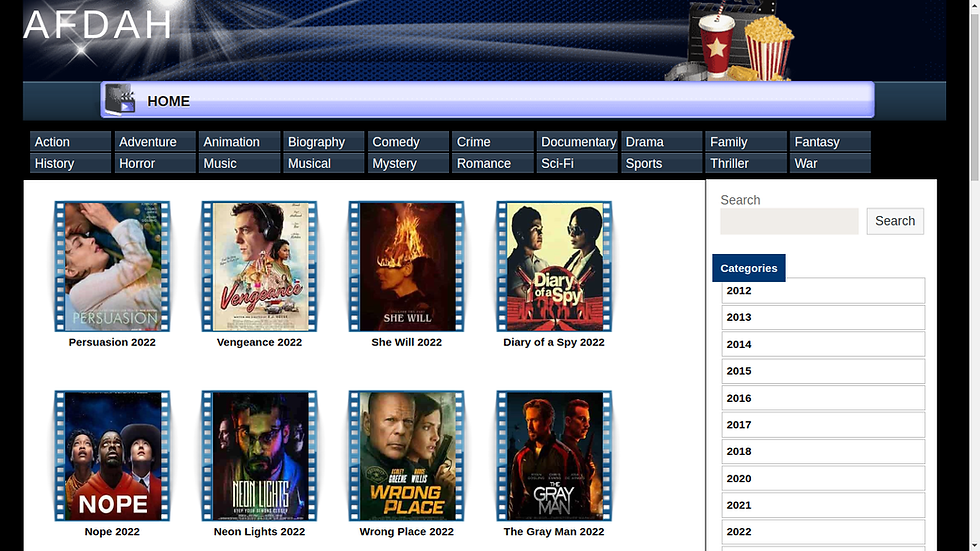Click the Nope 2022 title link
The image size is (980, 551).
pos(112,532)
